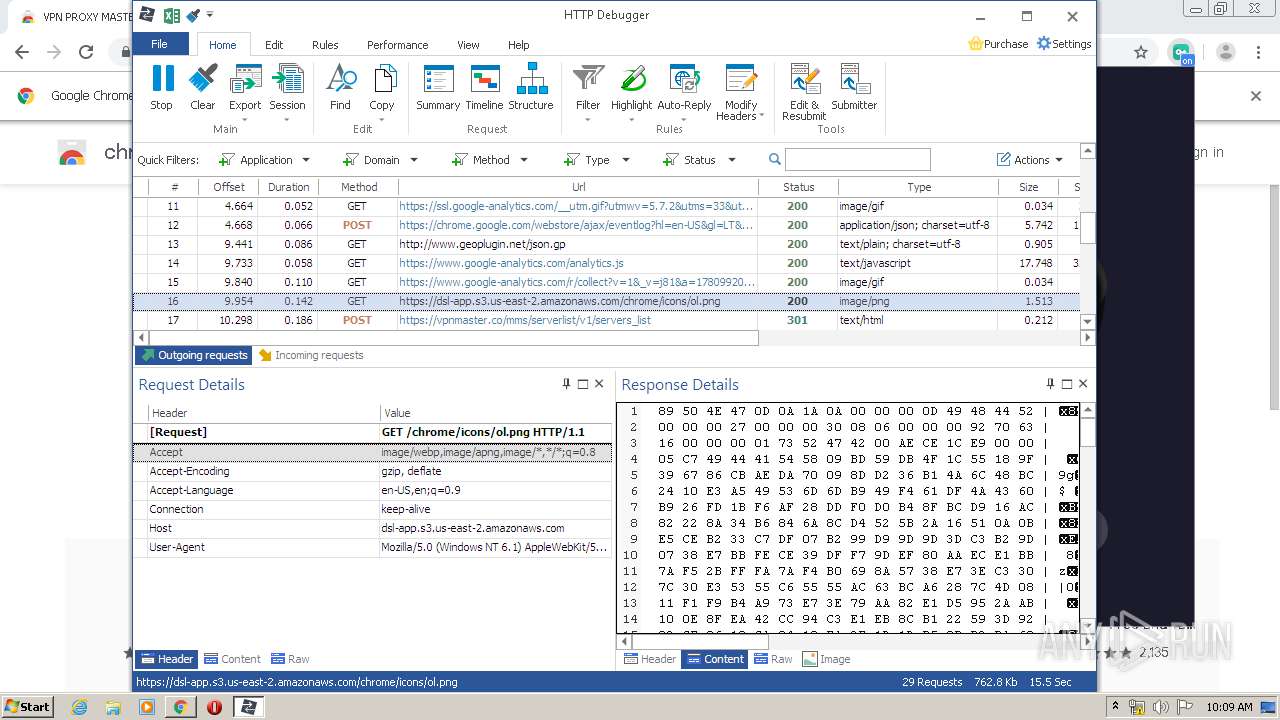Pin the Request Details panel

pyautogui.click(x=566, y=384)
